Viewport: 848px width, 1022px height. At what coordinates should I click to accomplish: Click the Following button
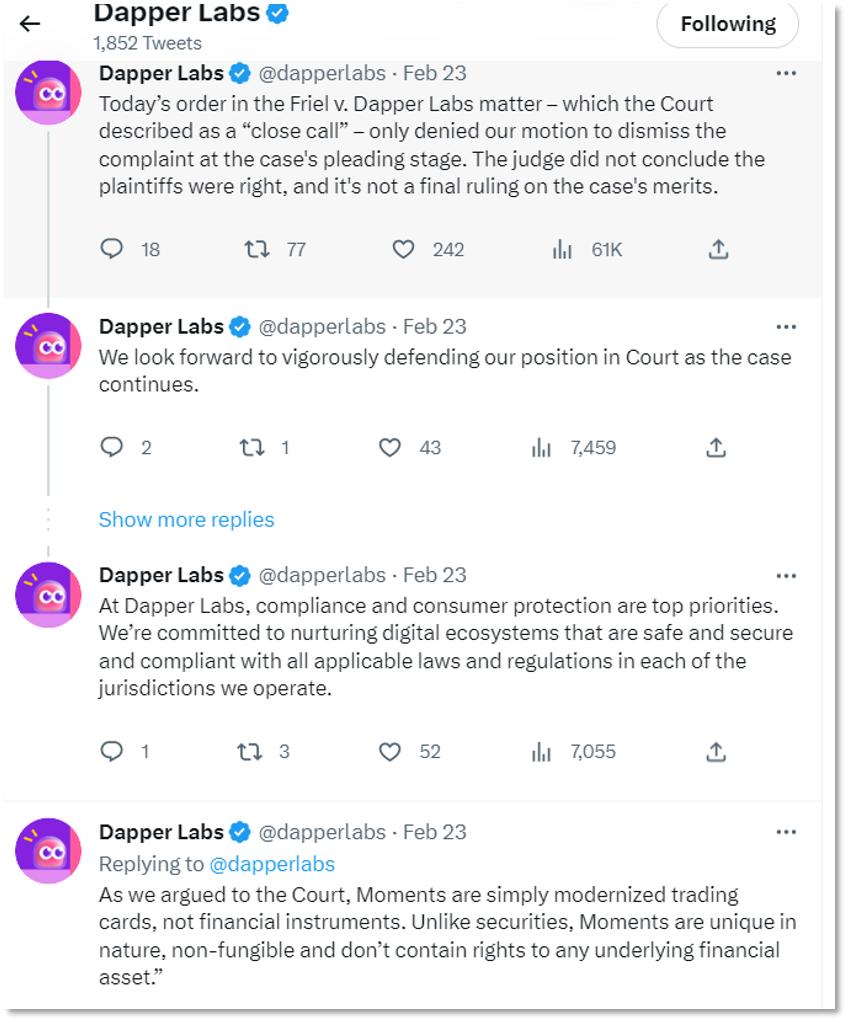click(727, 24)
